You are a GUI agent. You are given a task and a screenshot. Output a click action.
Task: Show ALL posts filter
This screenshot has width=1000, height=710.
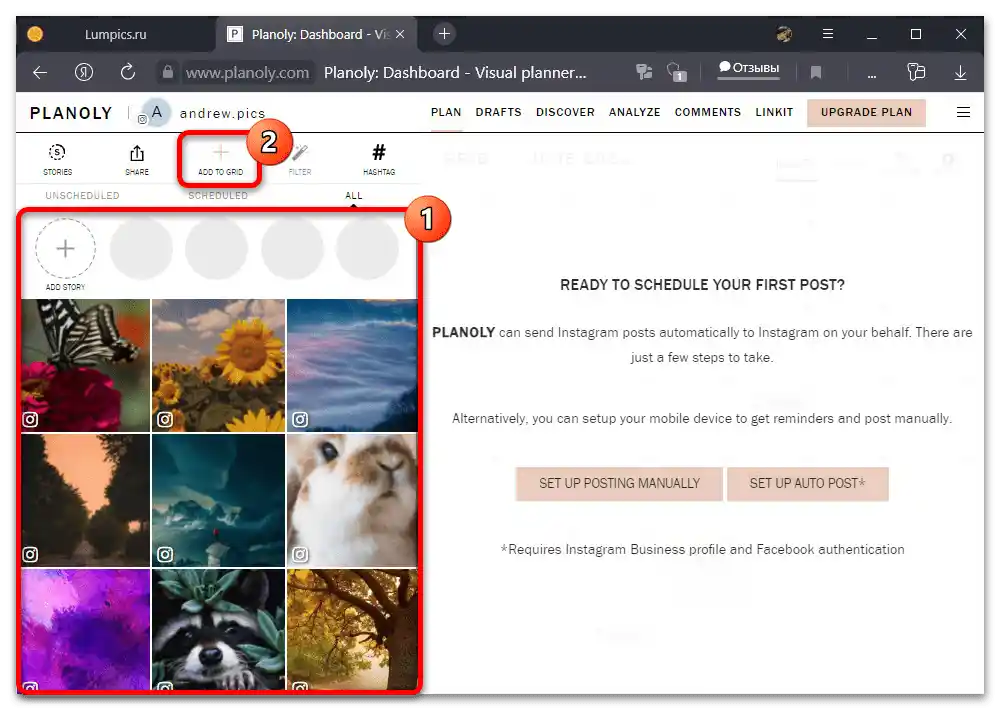pos(353,195)
